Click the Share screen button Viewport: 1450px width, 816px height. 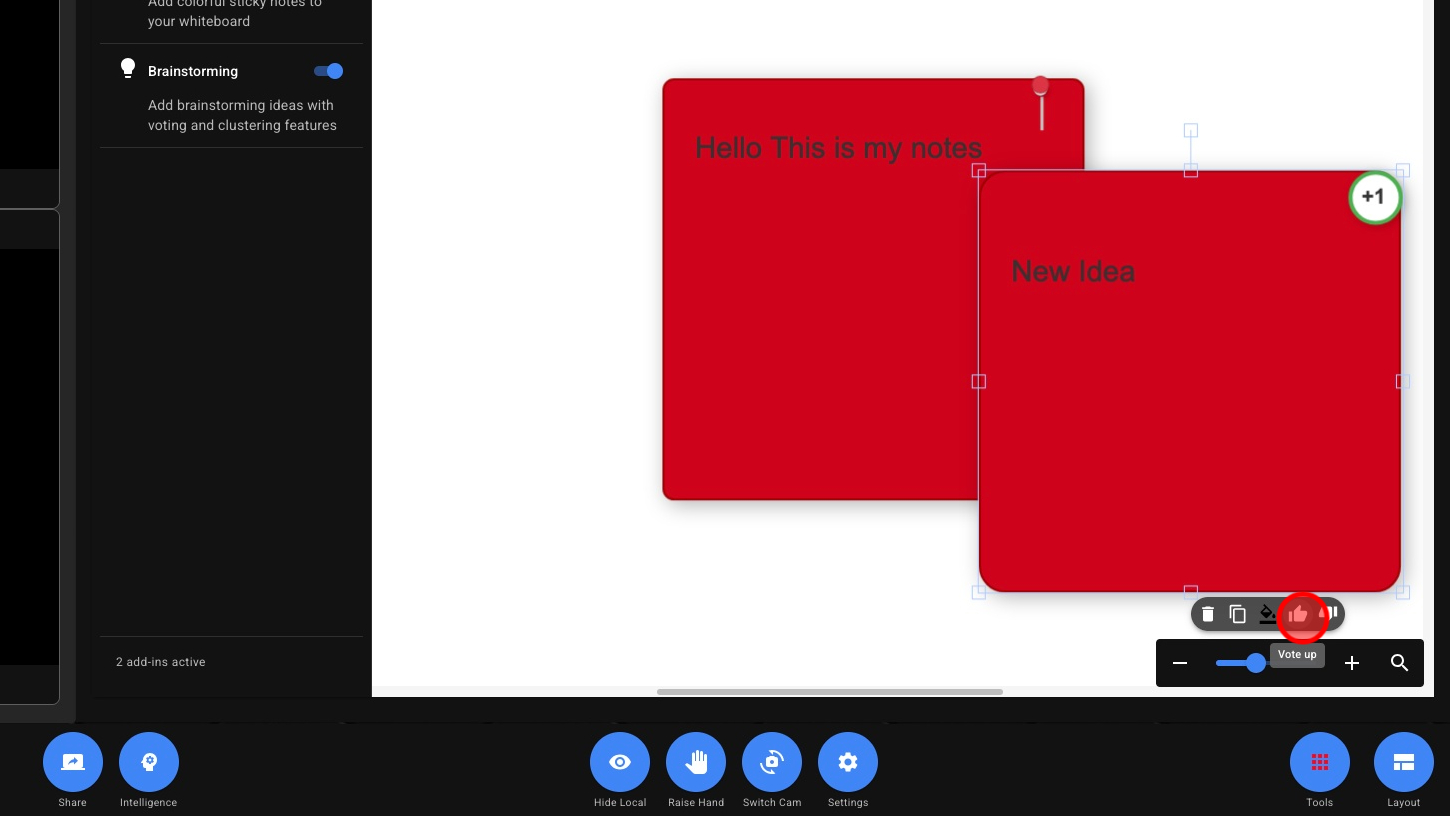click(x=73, y=762)
